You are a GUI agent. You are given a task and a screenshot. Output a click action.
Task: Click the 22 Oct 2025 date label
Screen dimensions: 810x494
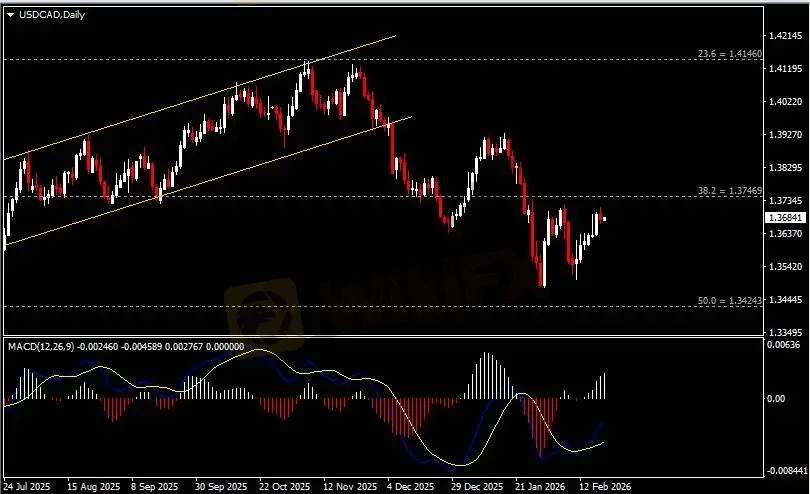[x=284, y=486]
